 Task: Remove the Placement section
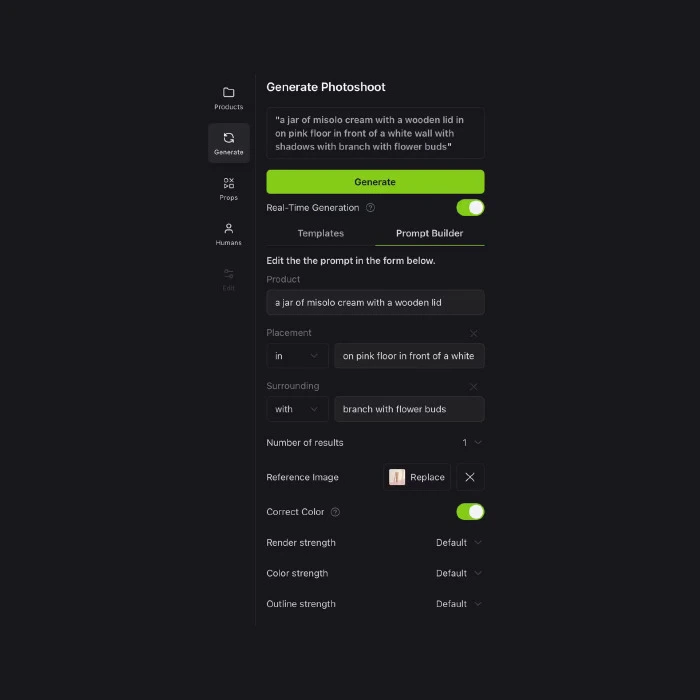(474, 333)
